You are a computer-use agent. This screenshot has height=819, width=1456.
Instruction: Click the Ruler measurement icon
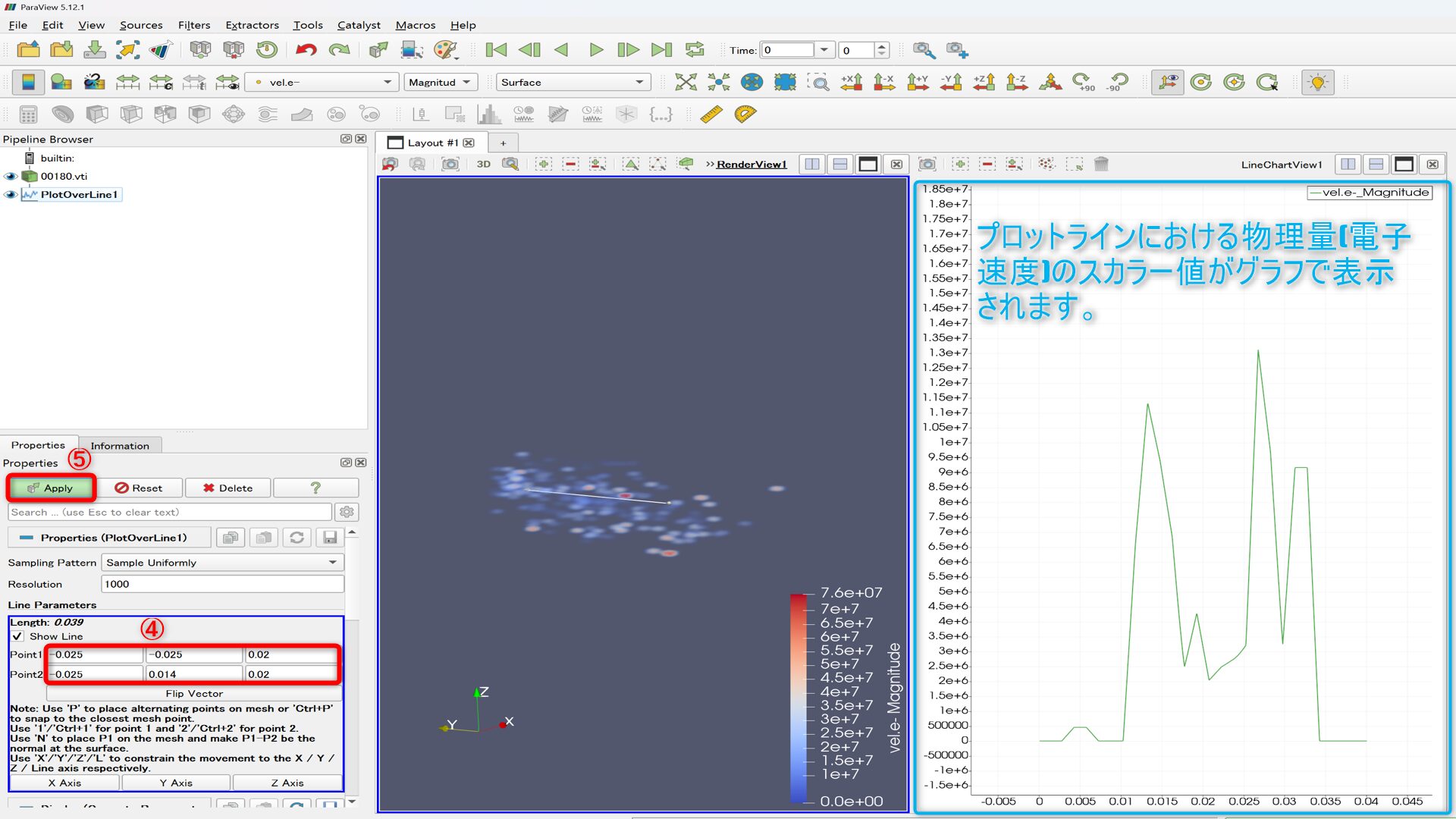(711, 115)
